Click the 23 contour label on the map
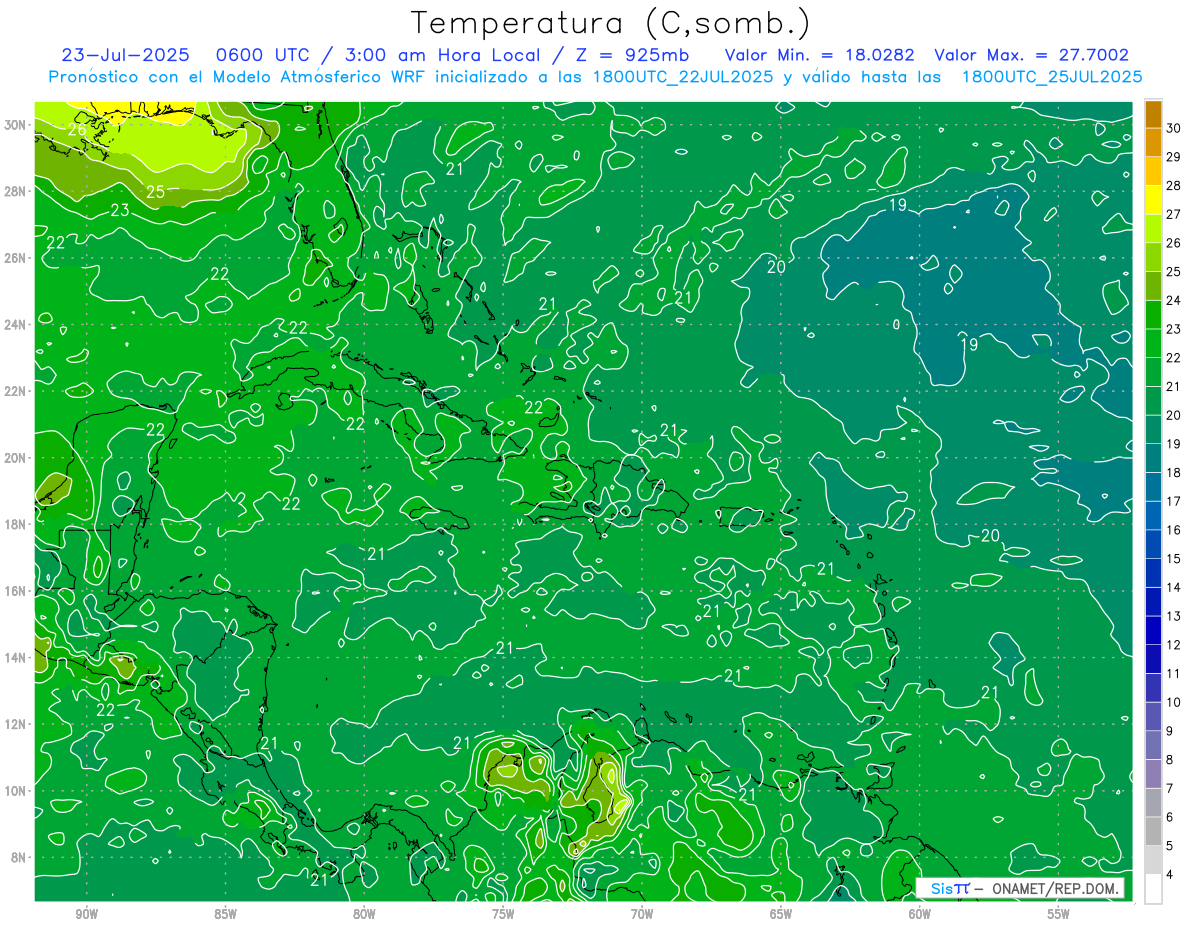This screenshot has height=927, width=1200. point(119,210)
